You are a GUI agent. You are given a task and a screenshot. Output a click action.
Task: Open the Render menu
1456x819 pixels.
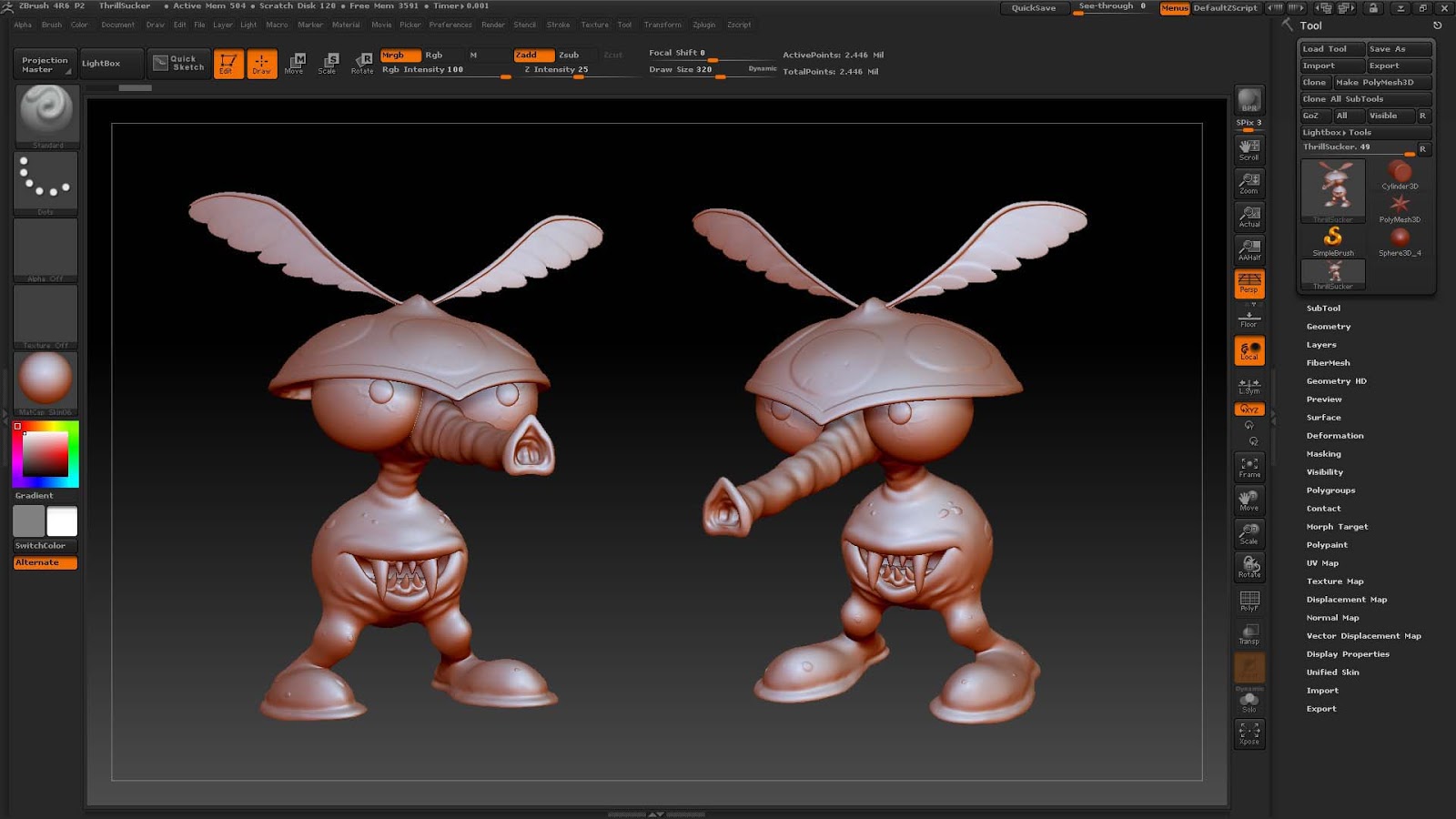tap(493, 25)
